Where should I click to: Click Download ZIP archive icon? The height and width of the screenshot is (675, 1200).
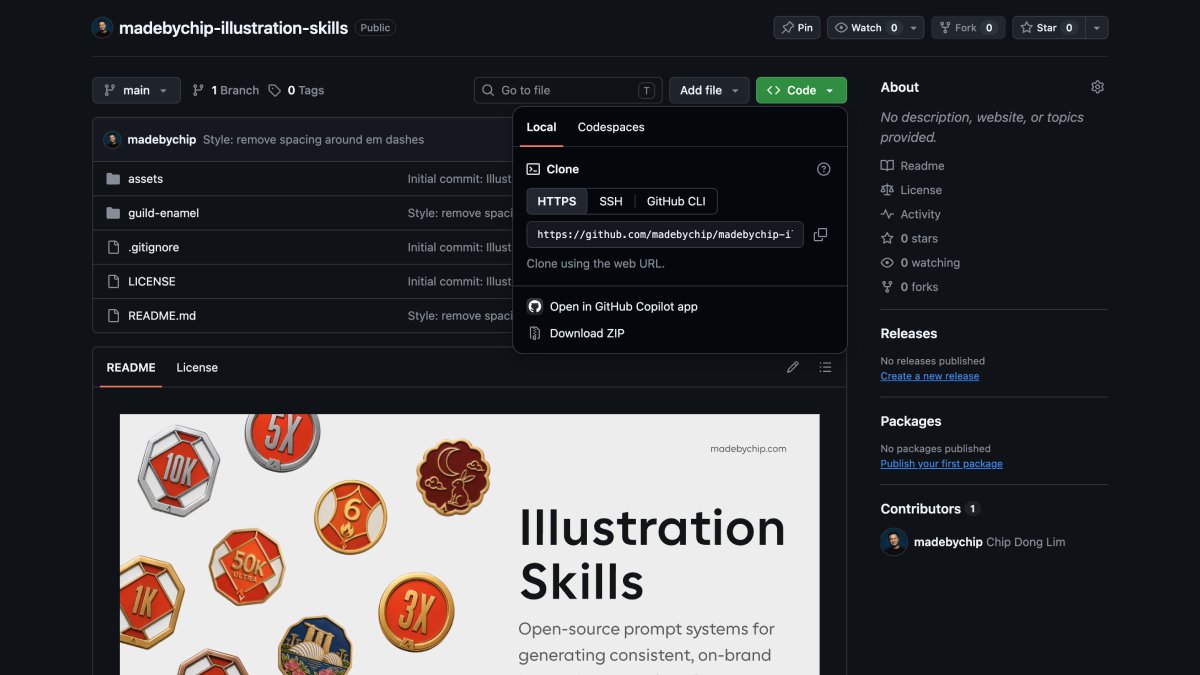pos(535,333)
